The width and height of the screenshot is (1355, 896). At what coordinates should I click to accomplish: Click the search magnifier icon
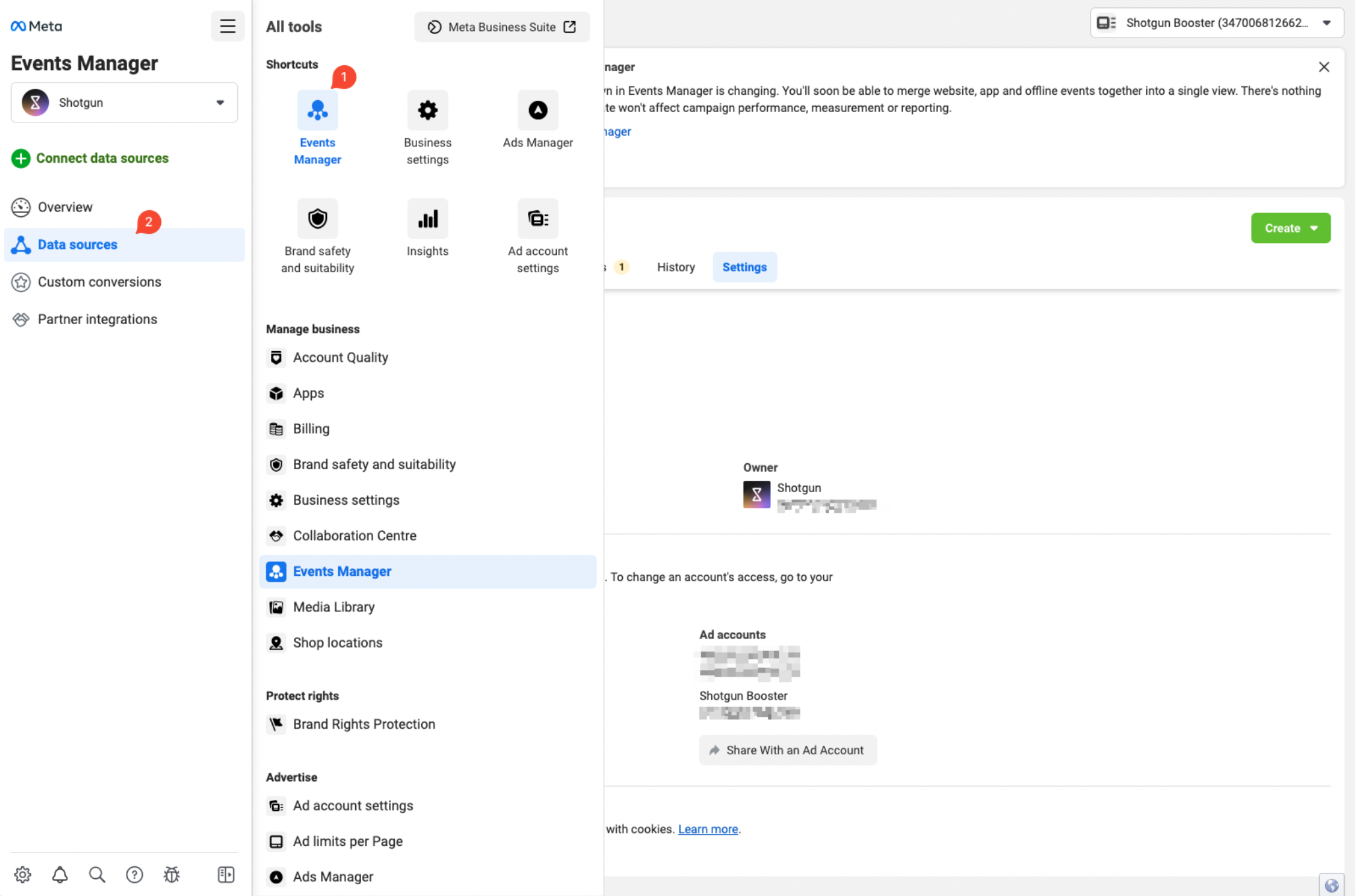point(97,874)
